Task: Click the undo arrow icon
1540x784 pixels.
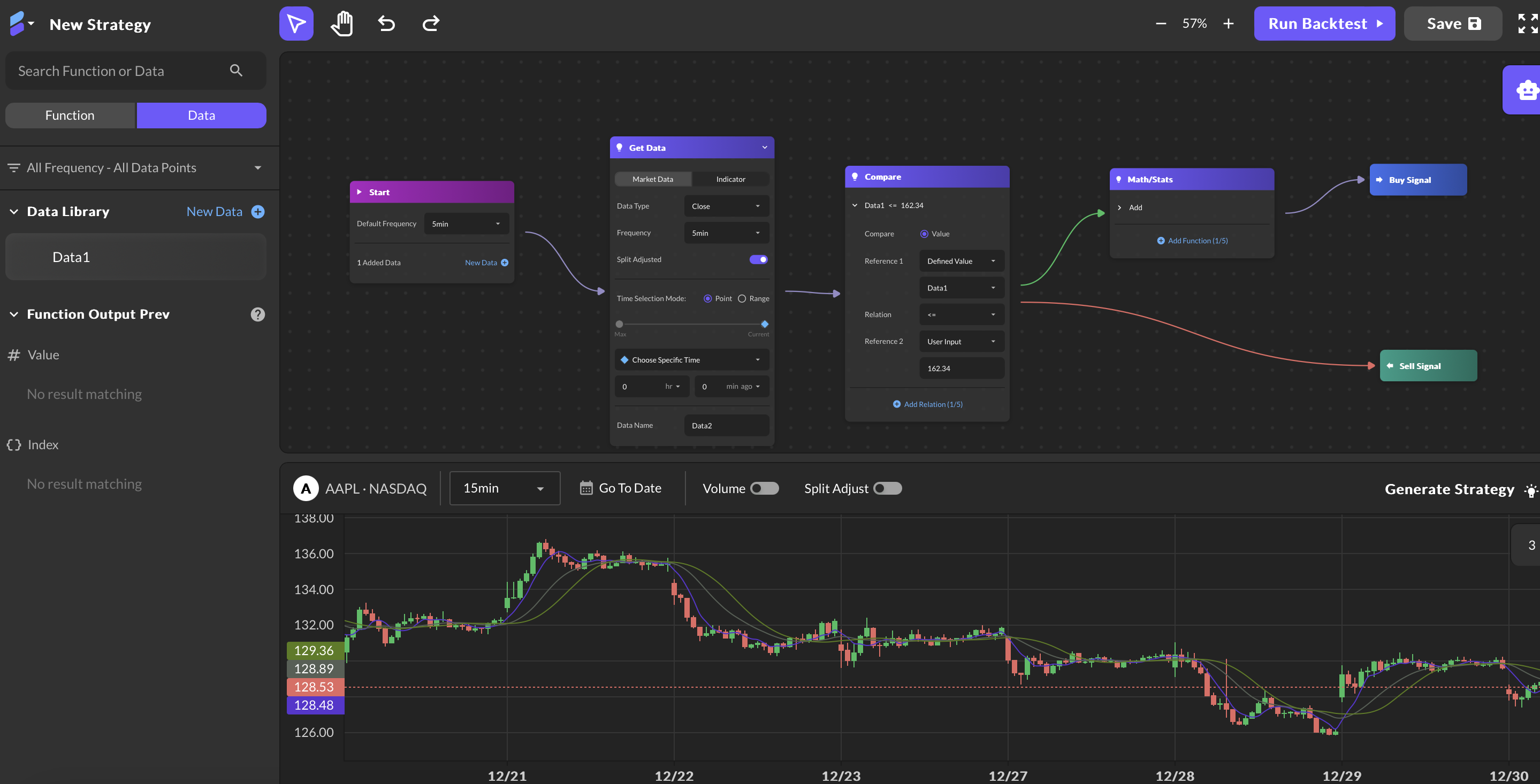Action: (386, 24)
